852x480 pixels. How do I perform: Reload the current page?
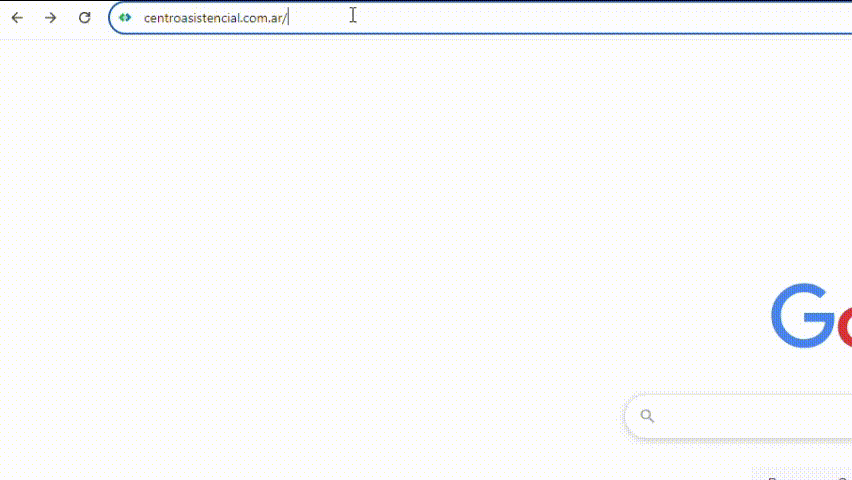(85, 17)
